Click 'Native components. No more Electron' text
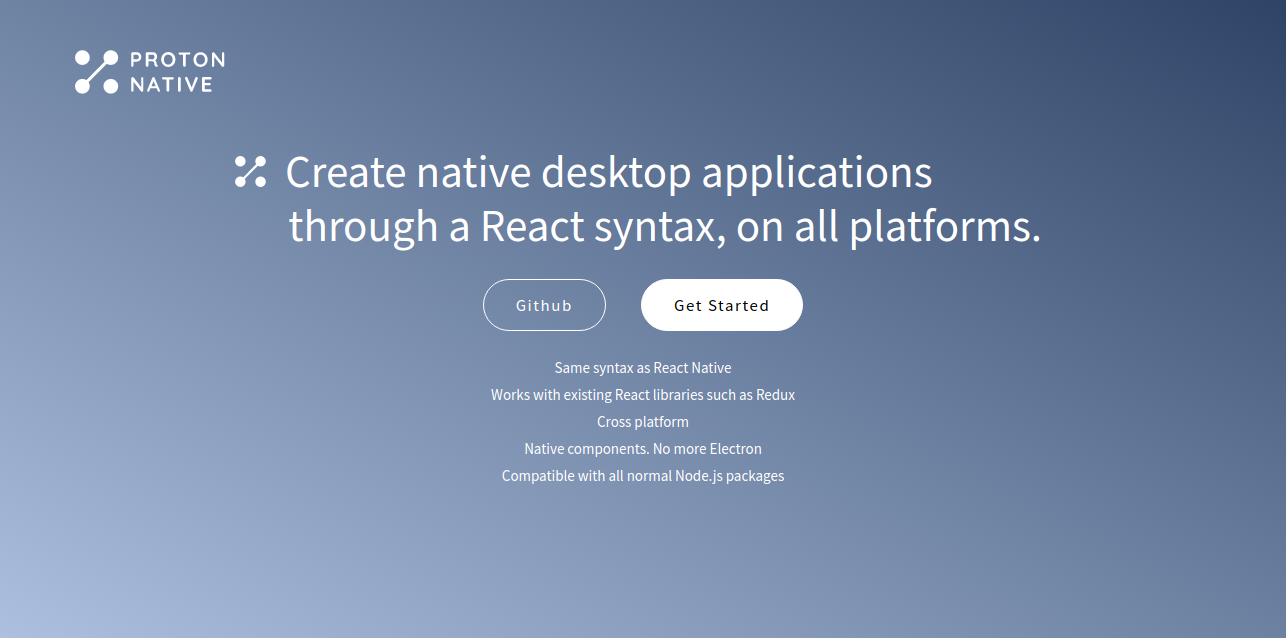Screen dimensions: 1286x638 (643, 449)
